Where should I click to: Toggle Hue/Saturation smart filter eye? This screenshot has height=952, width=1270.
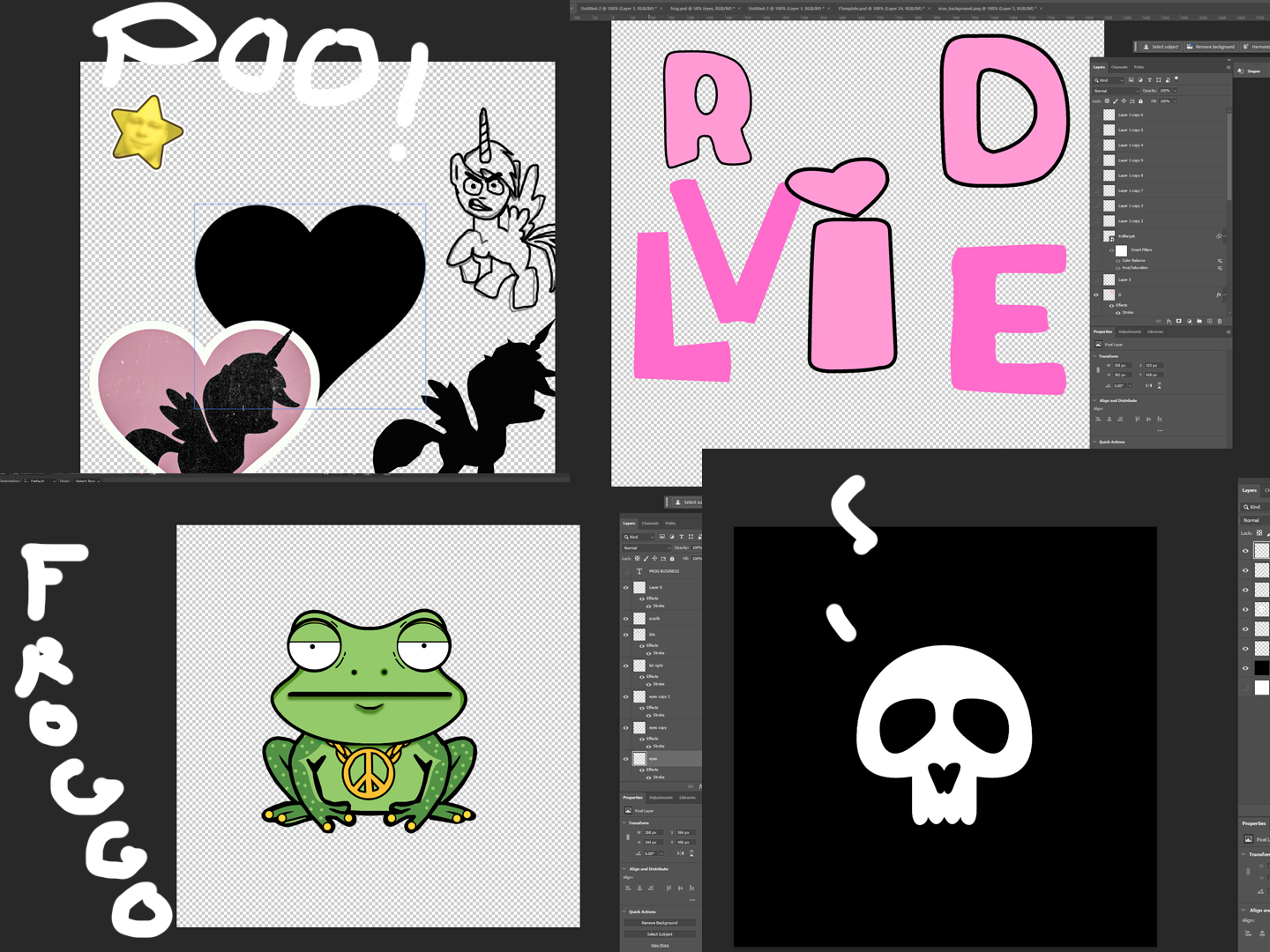pyautogui.click(x=1118, y=268)
